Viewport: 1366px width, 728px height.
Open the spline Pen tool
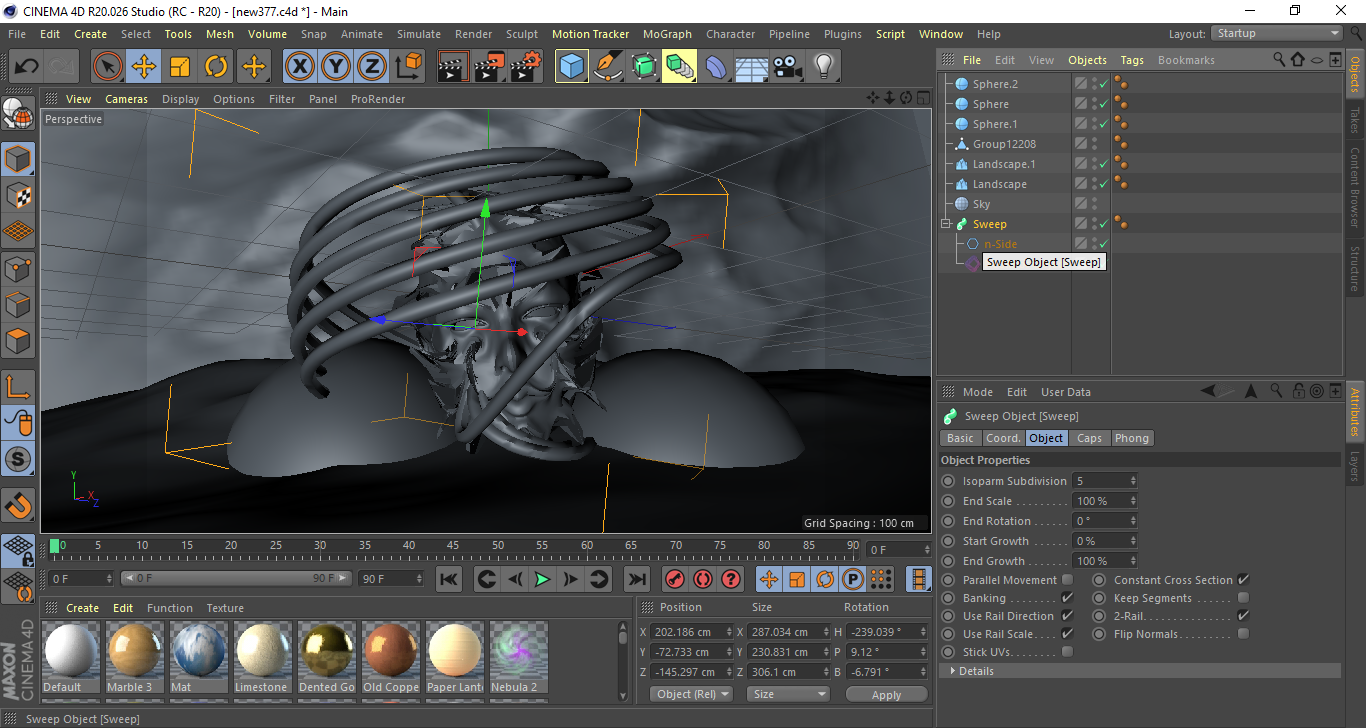[x=608, y=67]
